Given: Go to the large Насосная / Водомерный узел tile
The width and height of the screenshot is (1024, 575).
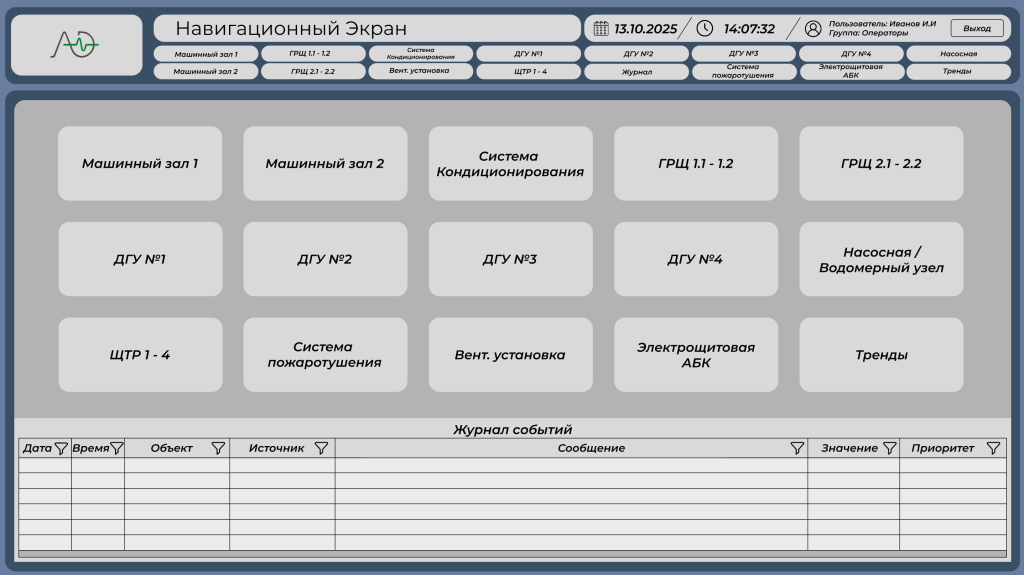Looking at the screenshot, I should pos(881,260).
